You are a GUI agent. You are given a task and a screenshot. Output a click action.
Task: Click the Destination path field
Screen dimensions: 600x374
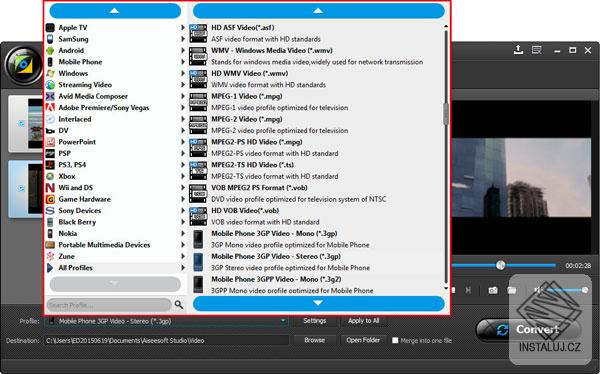(166, 340)
